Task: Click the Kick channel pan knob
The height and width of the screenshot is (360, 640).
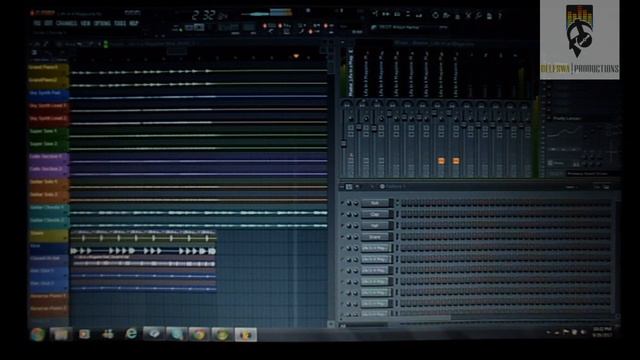Action: tap(349, 203)
